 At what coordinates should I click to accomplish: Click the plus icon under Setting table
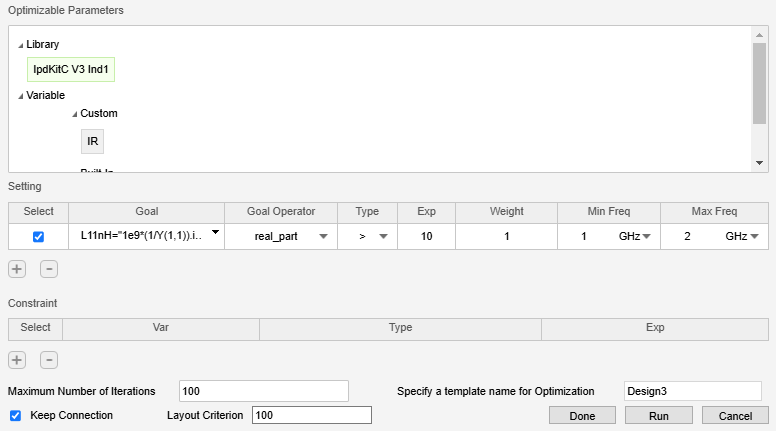tap(17, 269)
